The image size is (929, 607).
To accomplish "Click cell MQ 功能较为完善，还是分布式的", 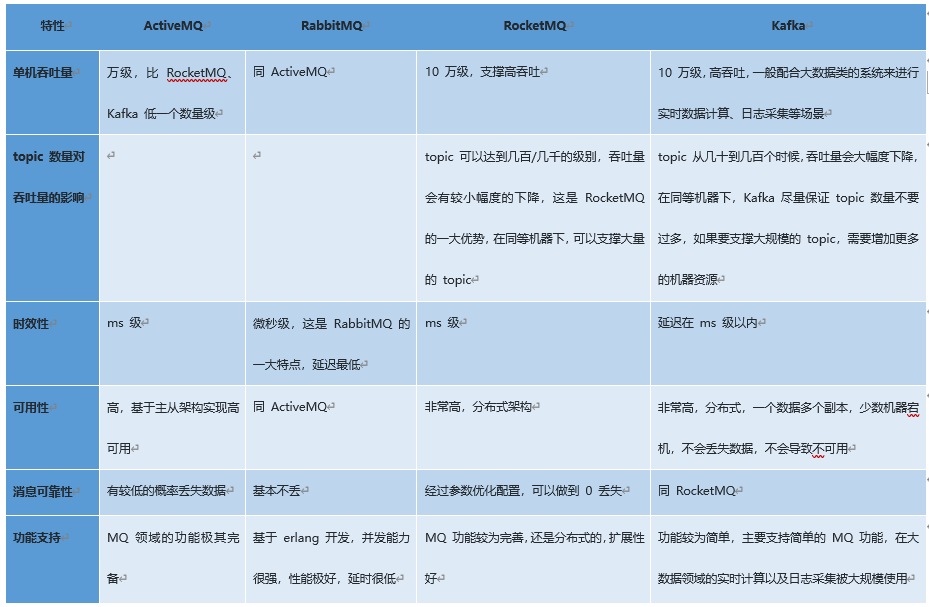I will [x=534, y=559].
